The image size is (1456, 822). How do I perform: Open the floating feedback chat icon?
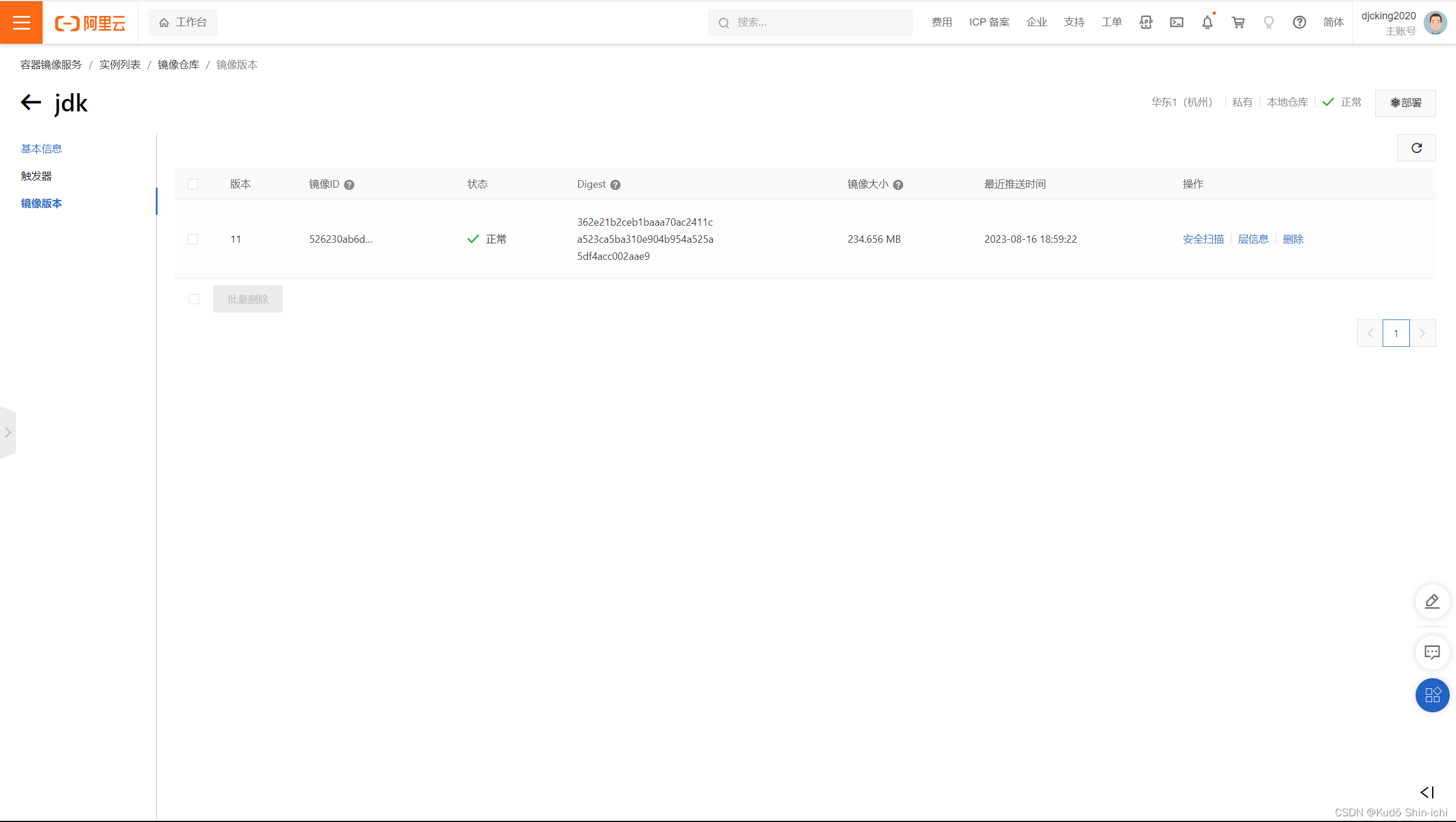pyautogui.click(x=1432, y=652)
